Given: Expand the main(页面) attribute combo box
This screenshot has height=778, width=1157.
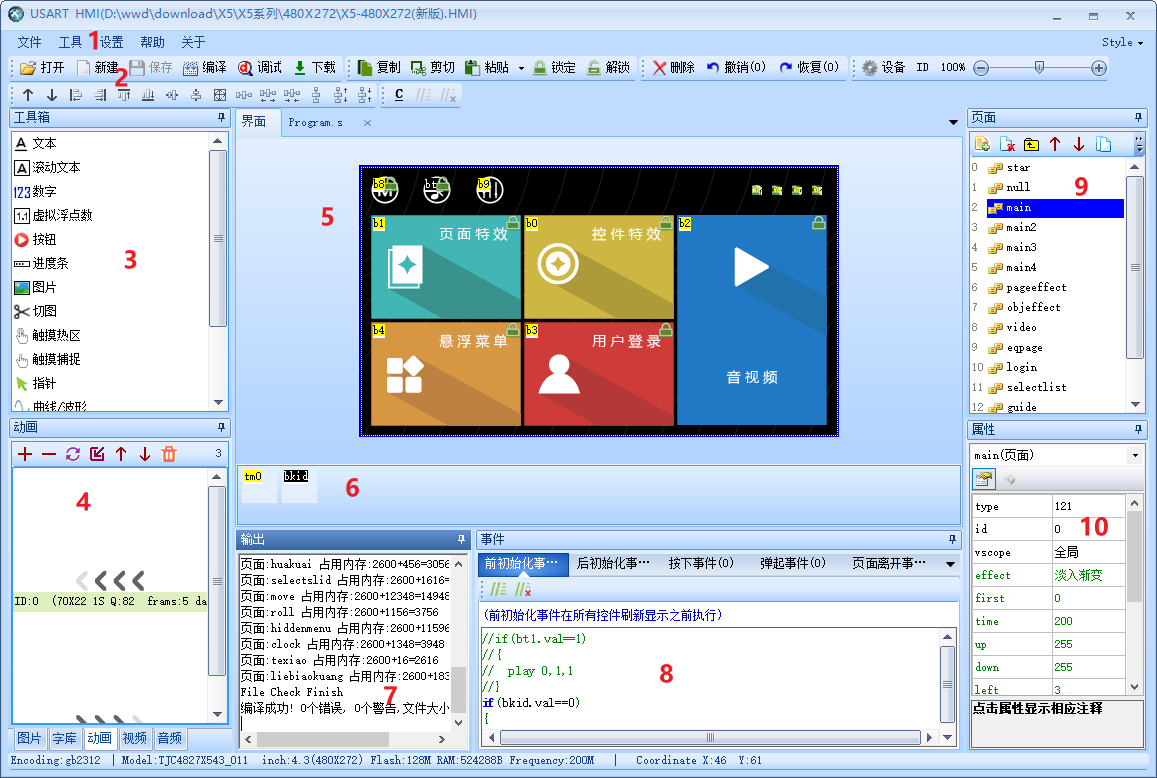Looking at the screenshot, I should [x=1134, y=456].
